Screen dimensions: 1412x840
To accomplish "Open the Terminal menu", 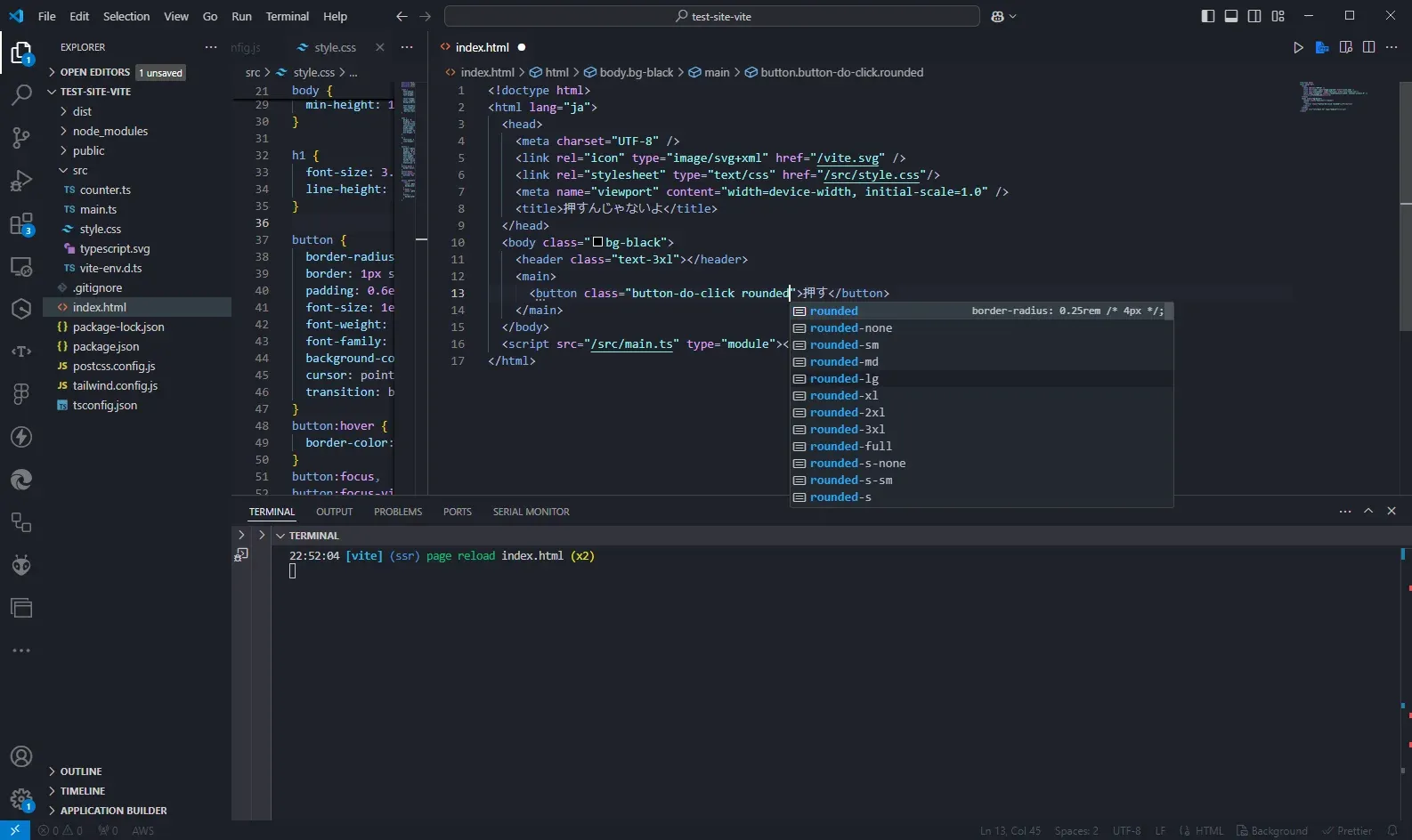I will [x=287, y=16].
